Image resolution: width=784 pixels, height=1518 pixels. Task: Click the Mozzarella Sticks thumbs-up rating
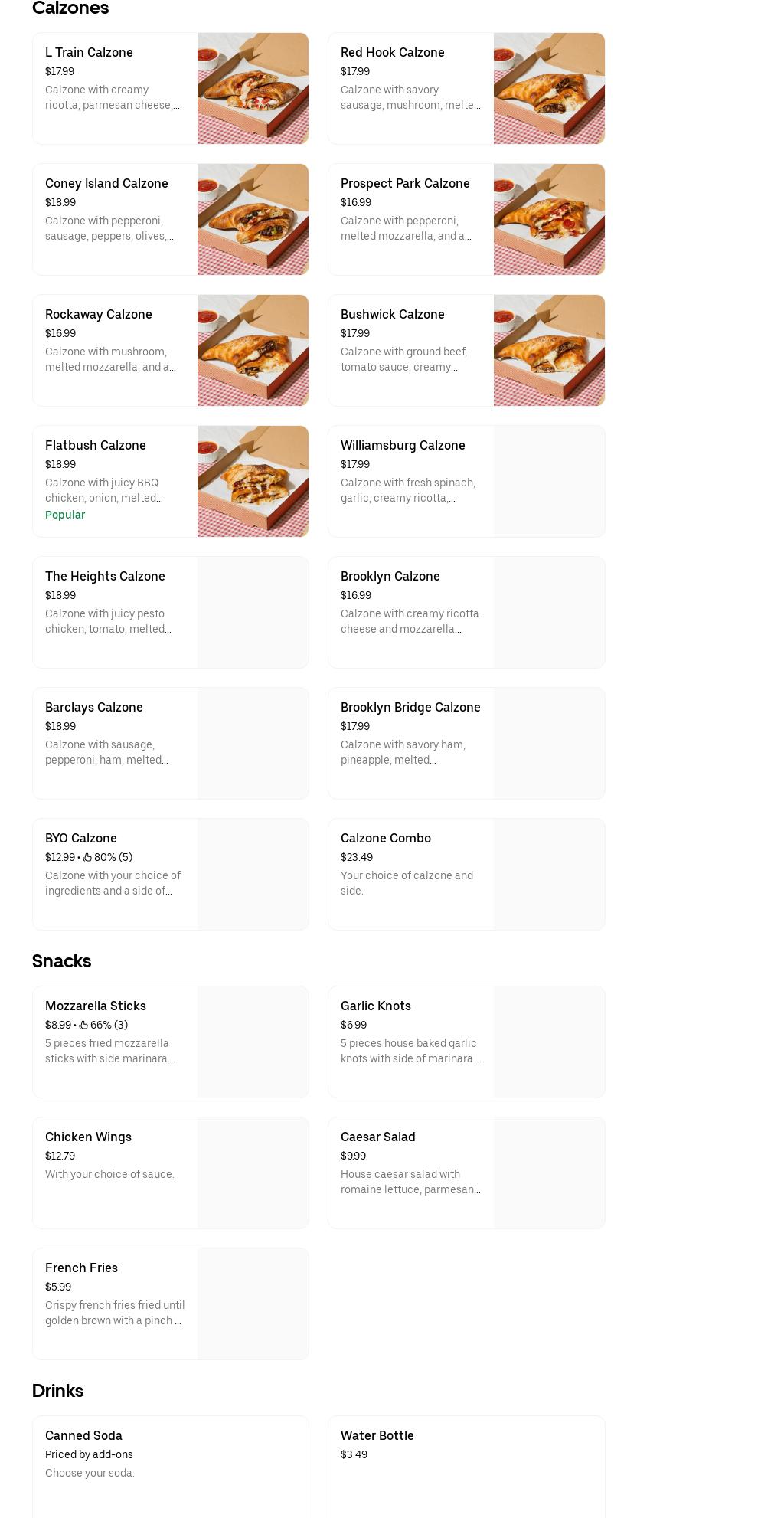tap(84, 1025)
